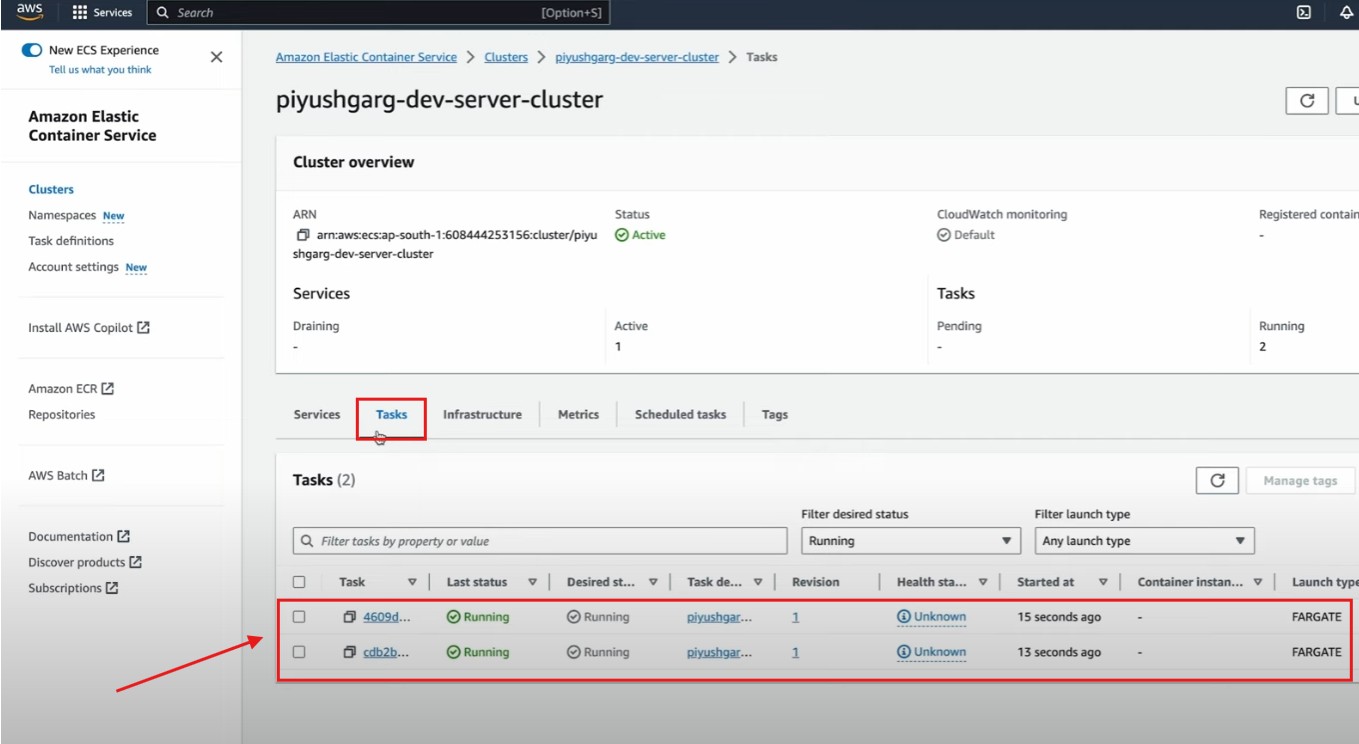Click the AWS logo home icon
This screenshot has width=1359, height=744.
tap(29, 12)
